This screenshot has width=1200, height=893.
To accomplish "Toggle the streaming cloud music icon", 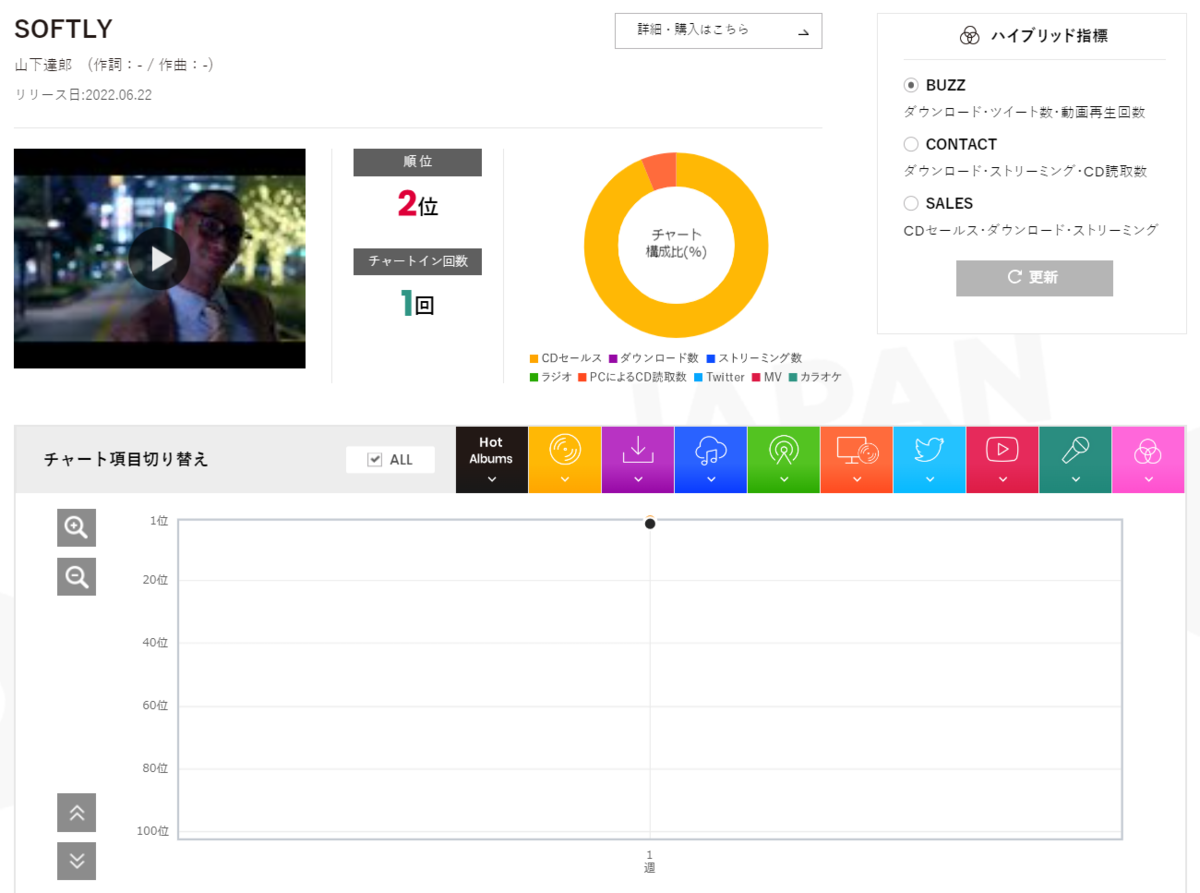I will point(711,460).
